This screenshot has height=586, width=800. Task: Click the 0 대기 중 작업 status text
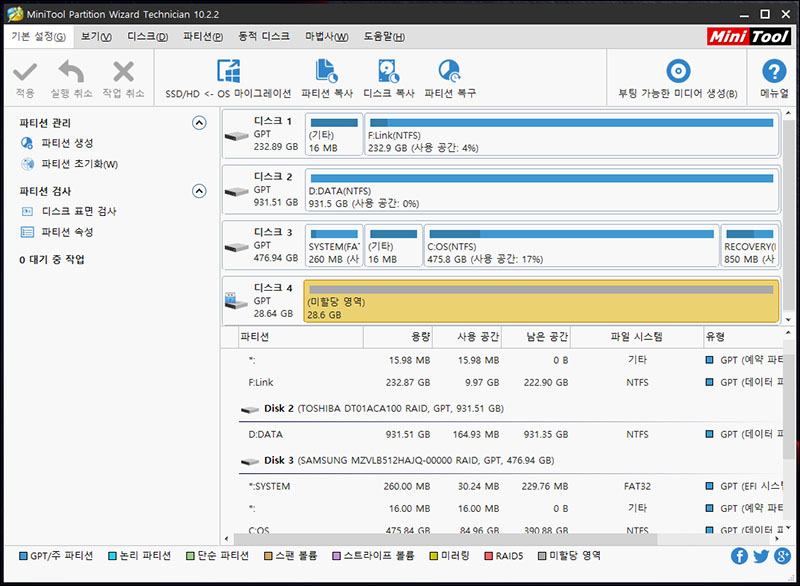(52, 260)
